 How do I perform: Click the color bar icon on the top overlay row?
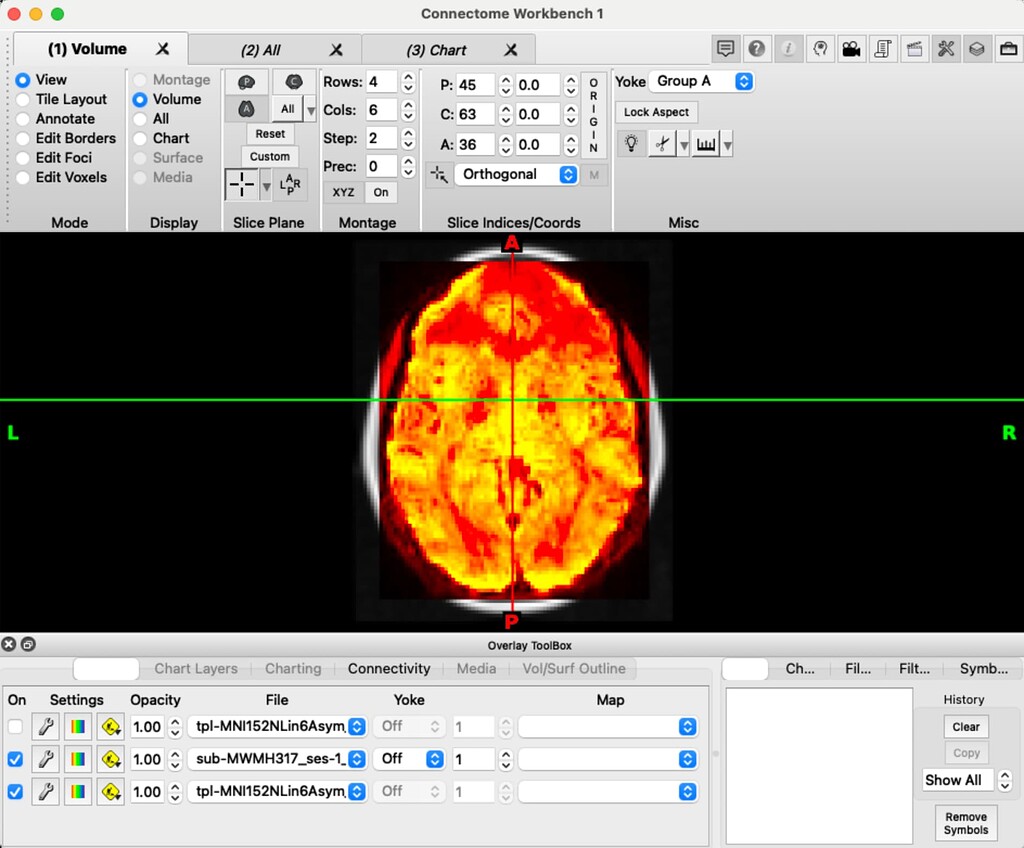pyautogui.click(x=77, y=726)
